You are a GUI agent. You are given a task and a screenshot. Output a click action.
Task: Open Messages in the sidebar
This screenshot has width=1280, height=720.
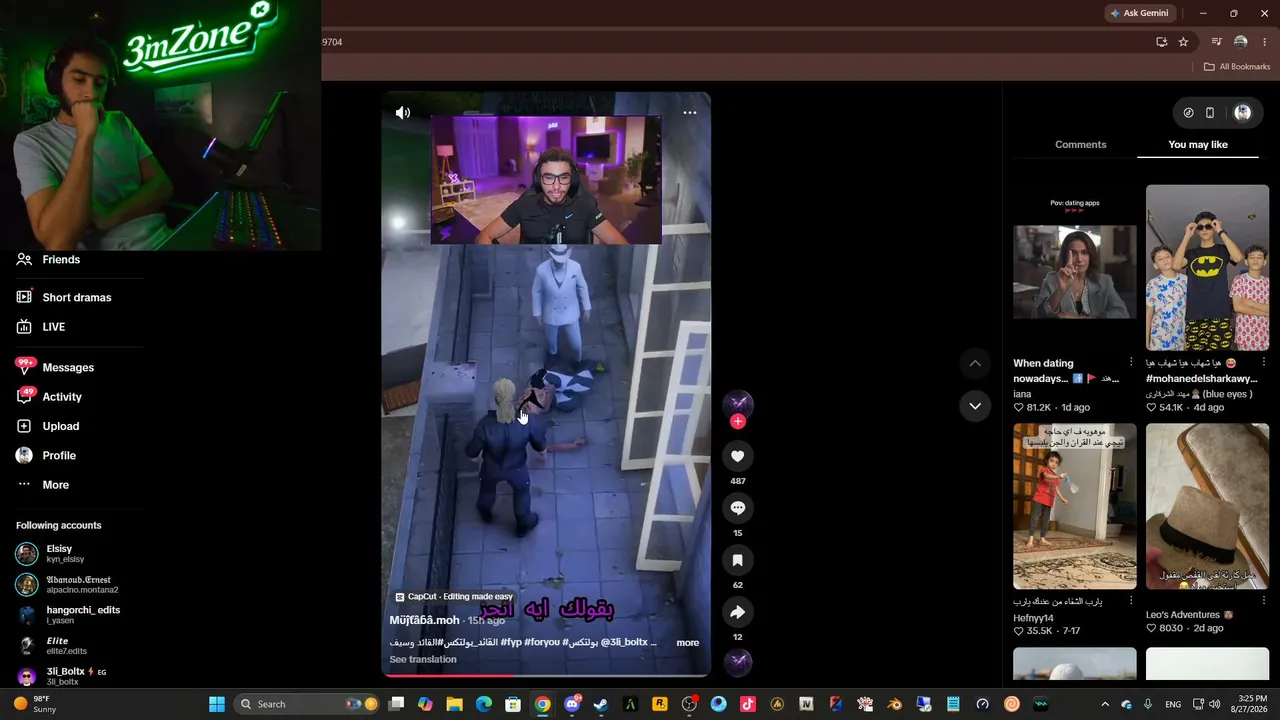click(55, 368)
